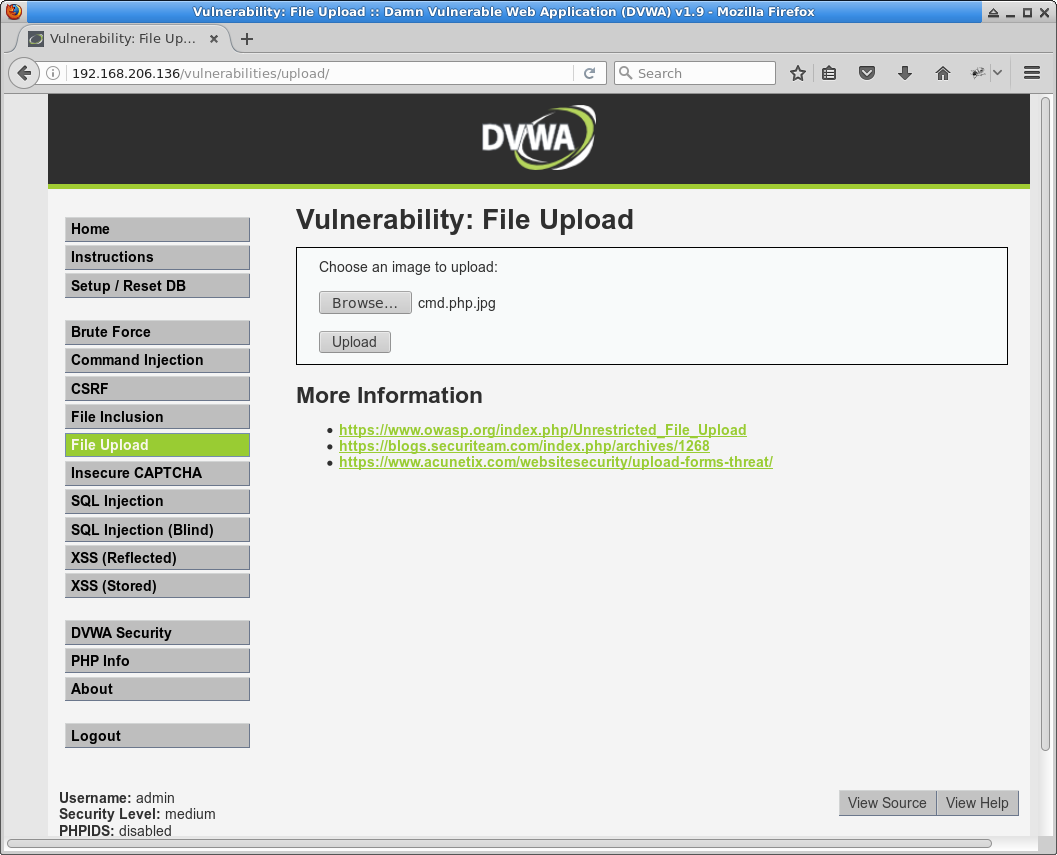Click the View Help button
The height and width of the screenshot is (855, 1057).
point(977,803)
